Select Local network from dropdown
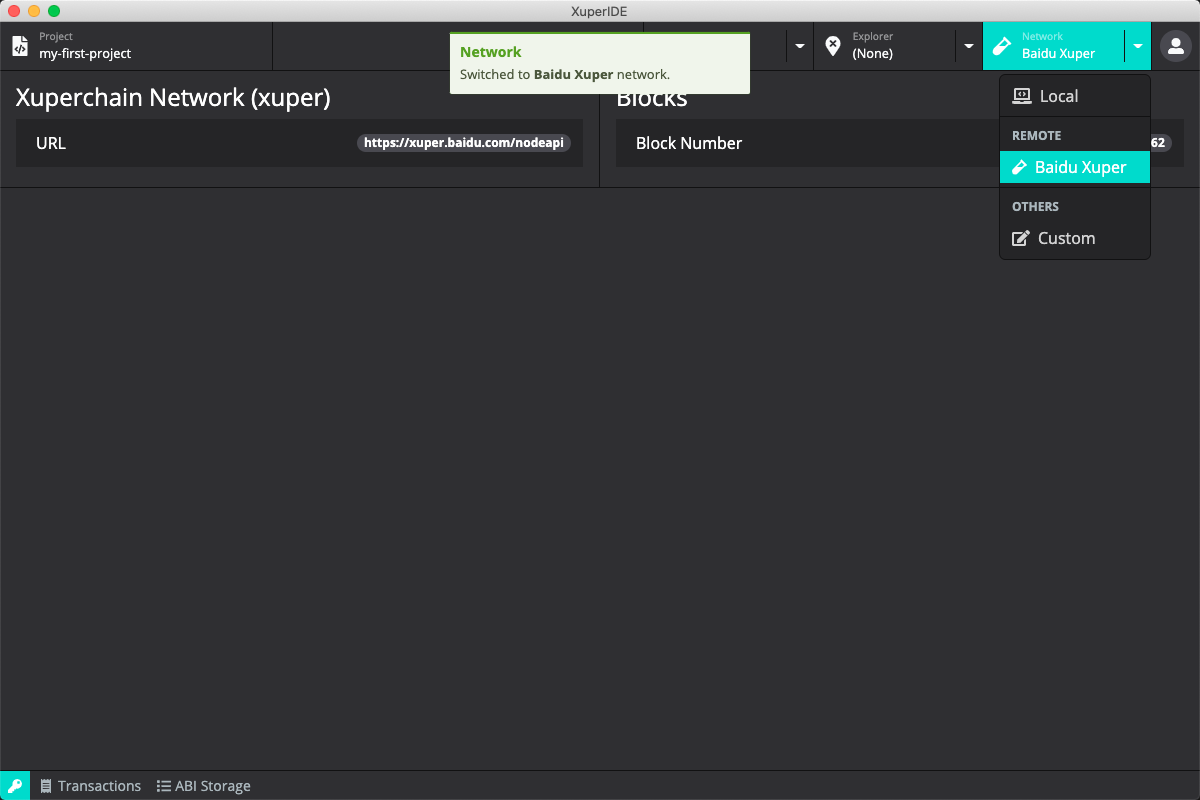 coord(1075,96)
